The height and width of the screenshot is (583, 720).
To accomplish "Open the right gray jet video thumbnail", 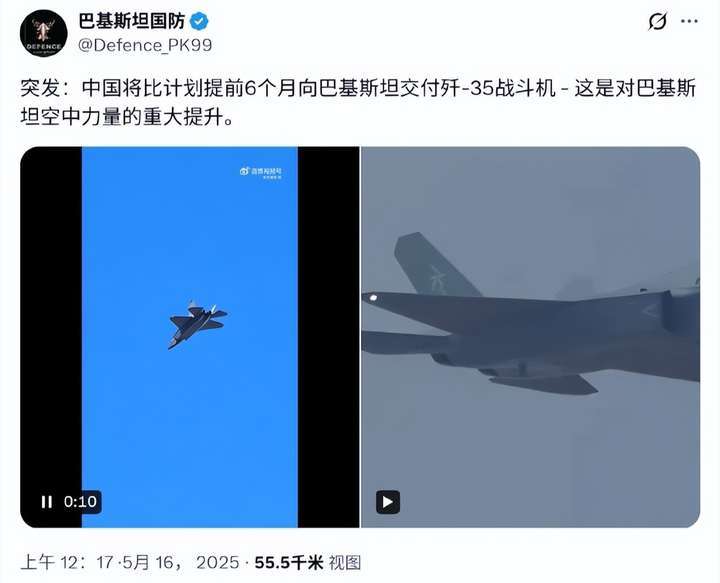I will [531, 337].
